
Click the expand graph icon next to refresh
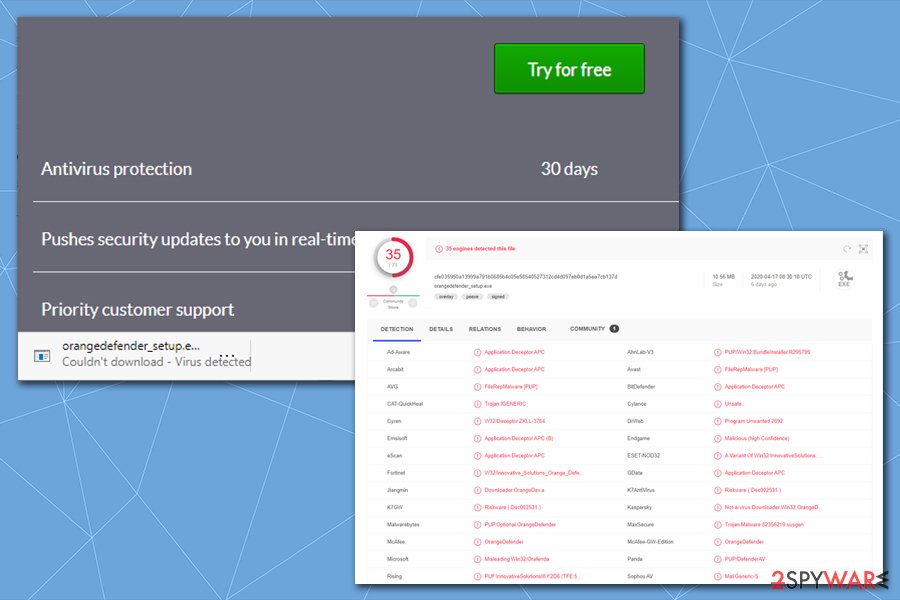tap(863, 249)
